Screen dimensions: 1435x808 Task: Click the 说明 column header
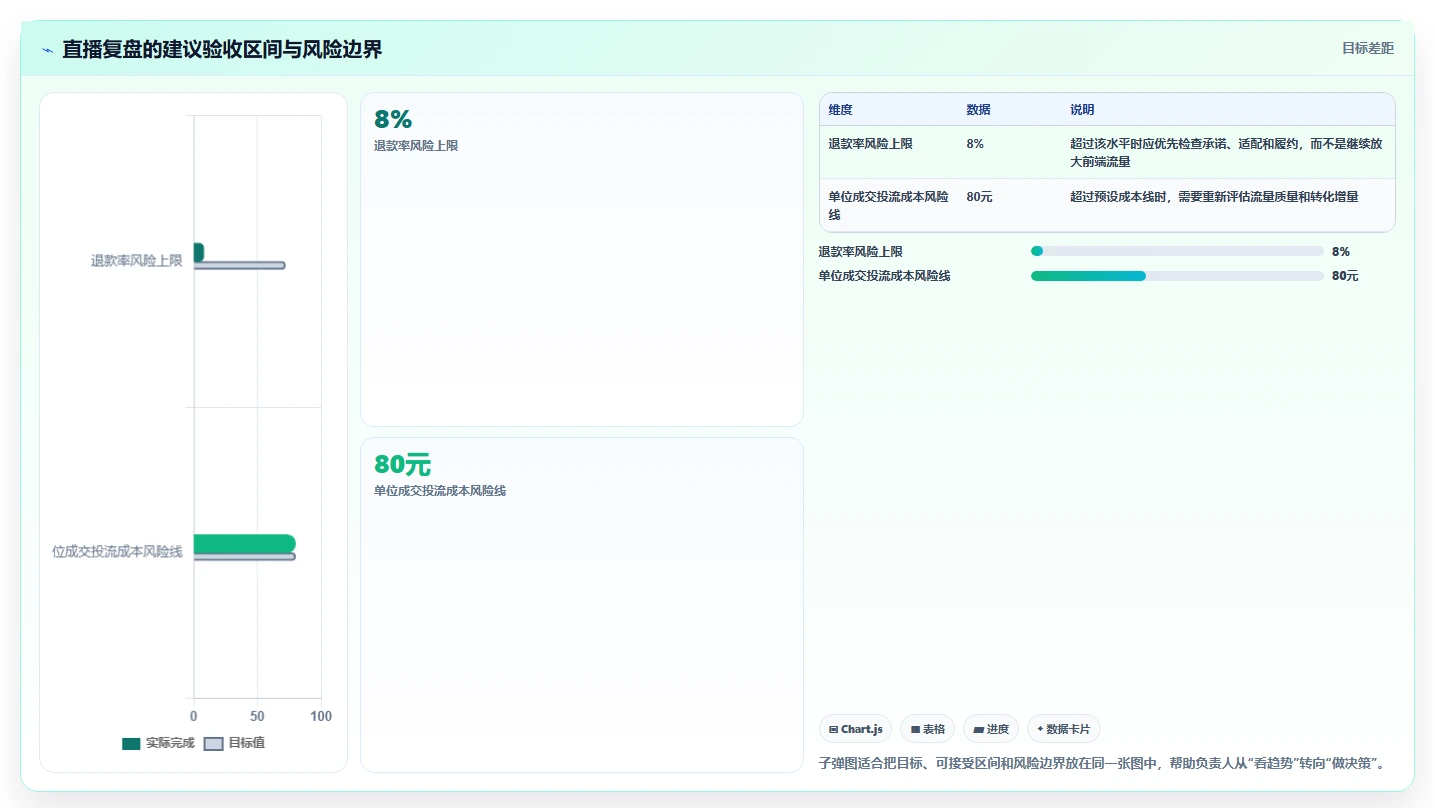(x=1082, y=110)
